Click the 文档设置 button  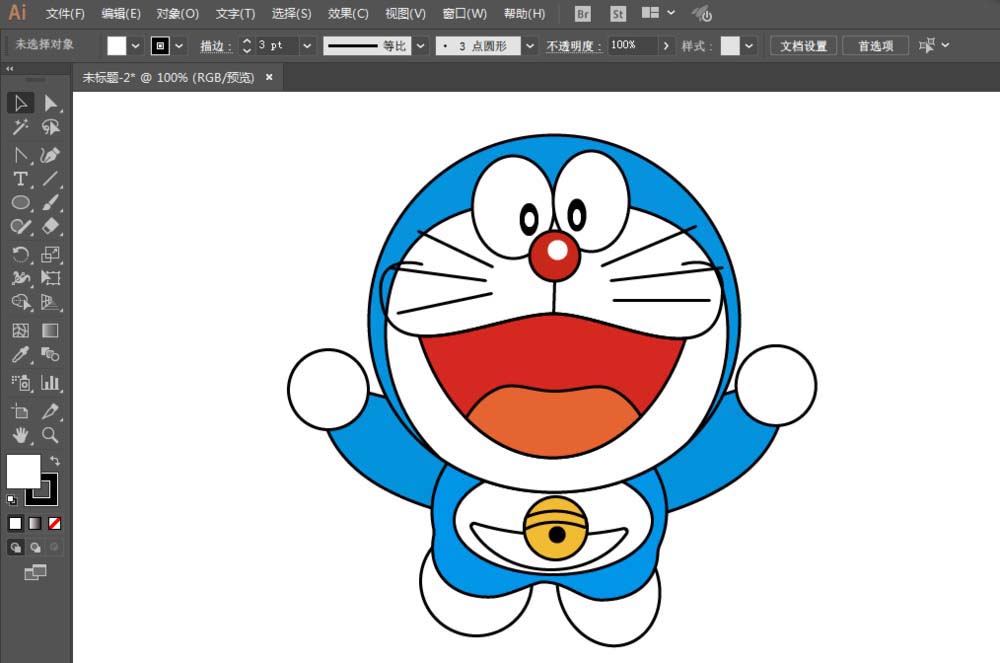pyautogui.click(x=804, y=46)
